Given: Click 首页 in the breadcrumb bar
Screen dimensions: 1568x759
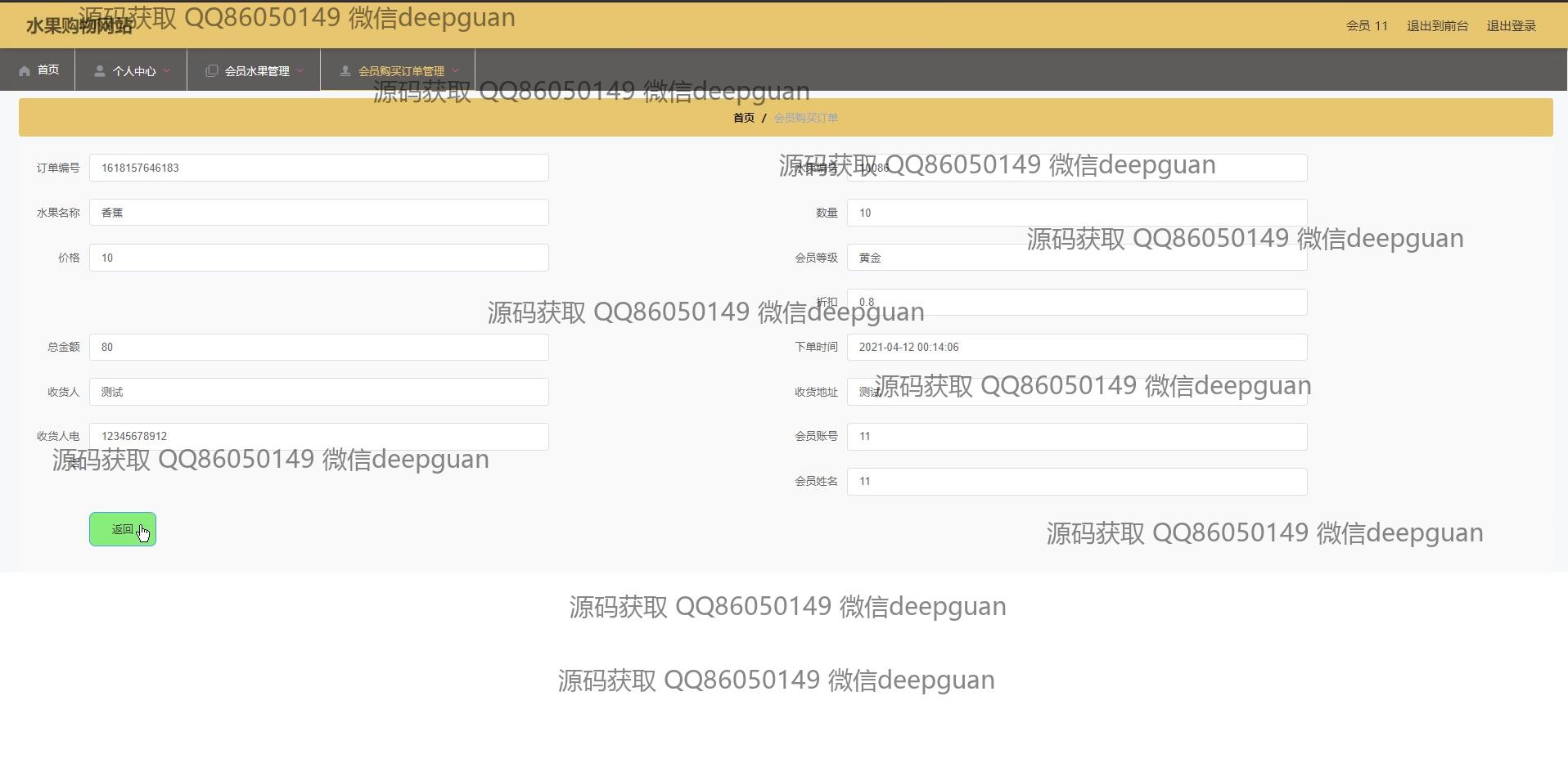Looking at the screenshot, I should 743,118.
